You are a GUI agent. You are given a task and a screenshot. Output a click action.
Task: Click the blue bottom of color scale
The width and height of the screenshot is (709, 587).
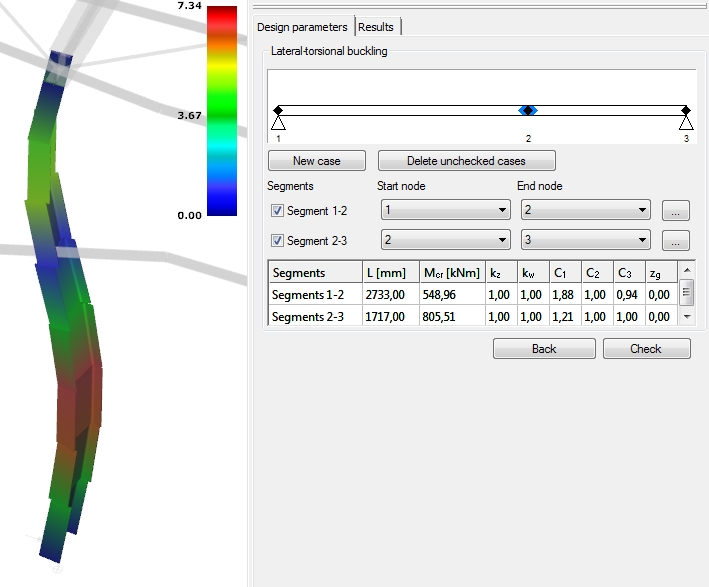click(222, 201)
